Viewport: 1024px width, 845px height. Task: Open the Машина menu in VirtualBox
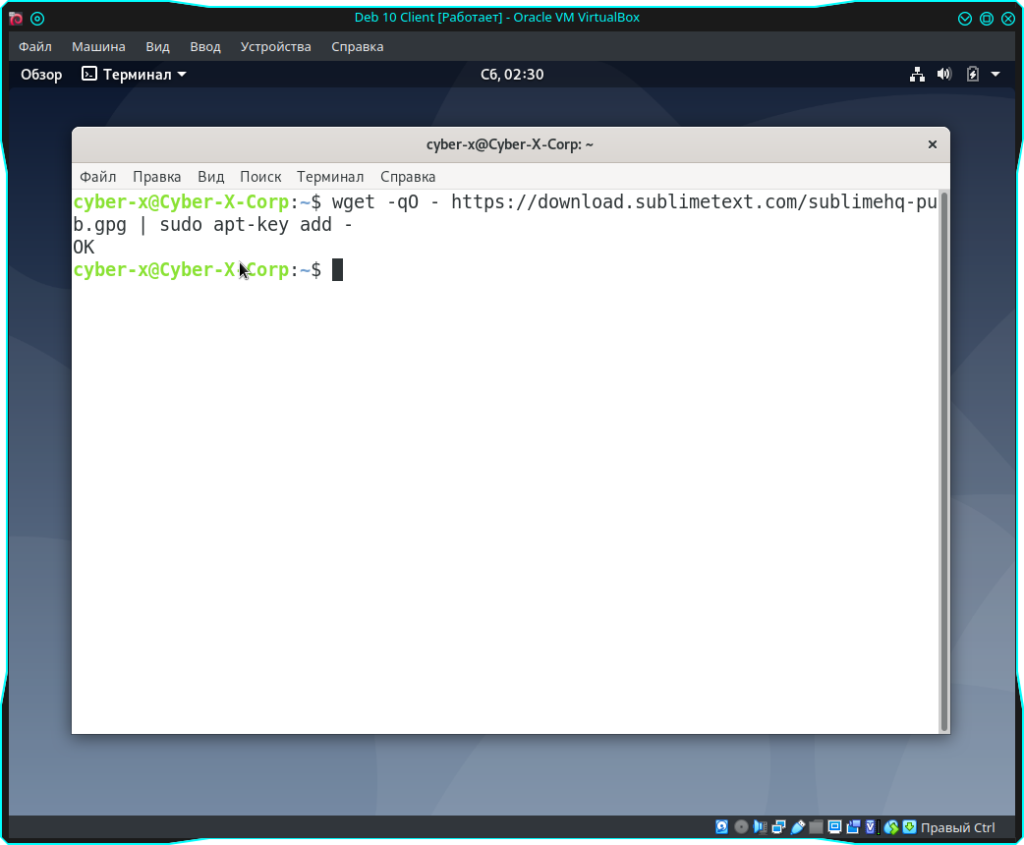[98, 46]
